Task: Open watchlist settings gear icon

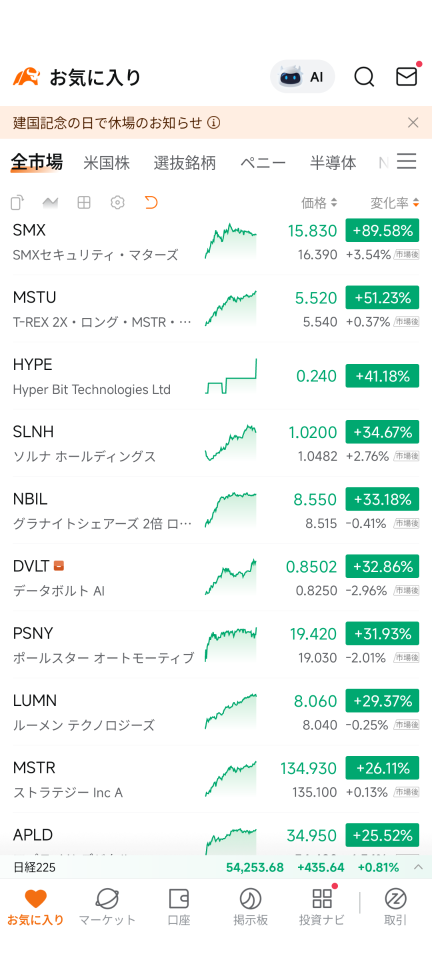Action: click(x=117, y=202)
